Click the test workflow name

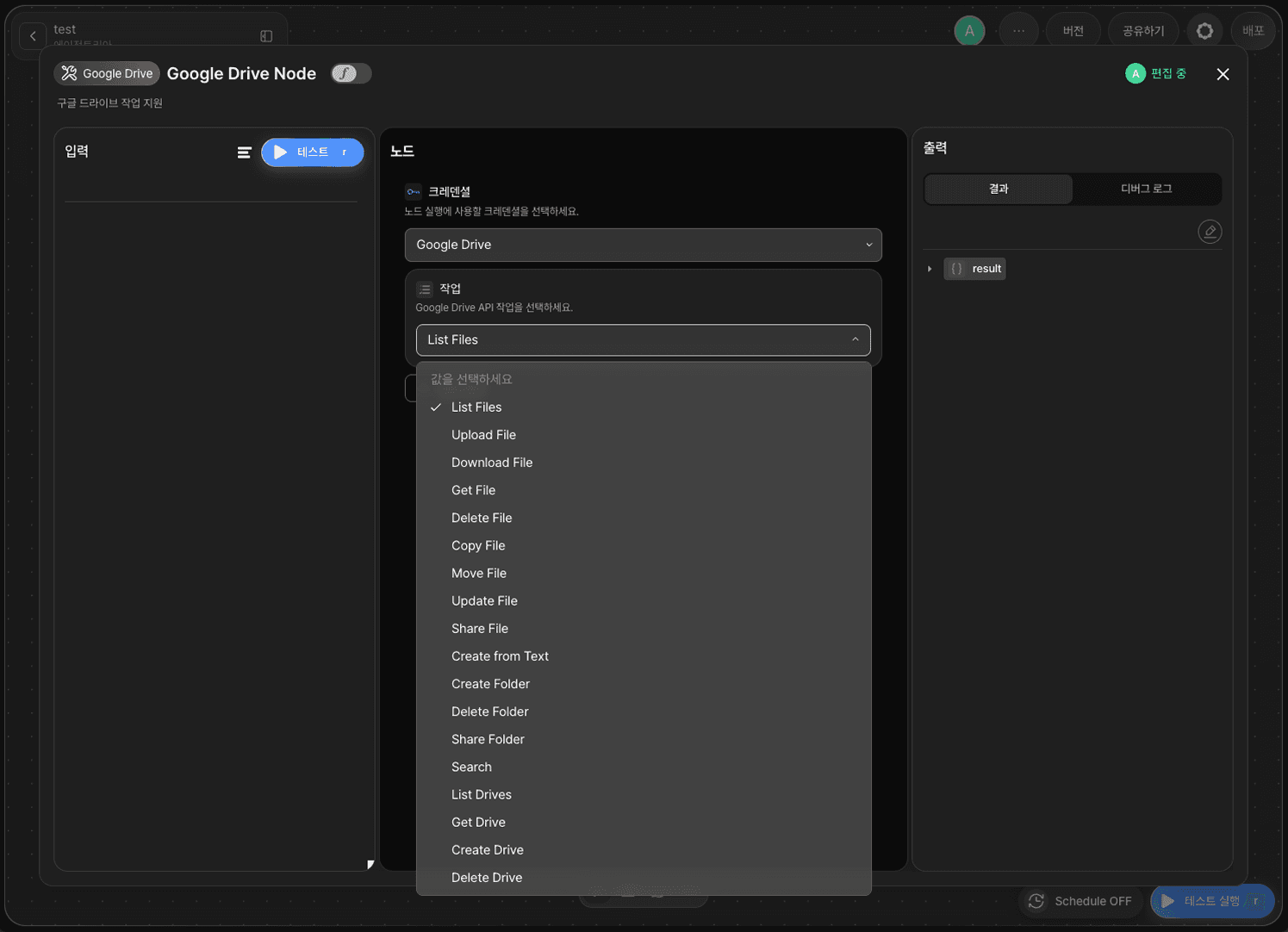[x=65, y=29]
